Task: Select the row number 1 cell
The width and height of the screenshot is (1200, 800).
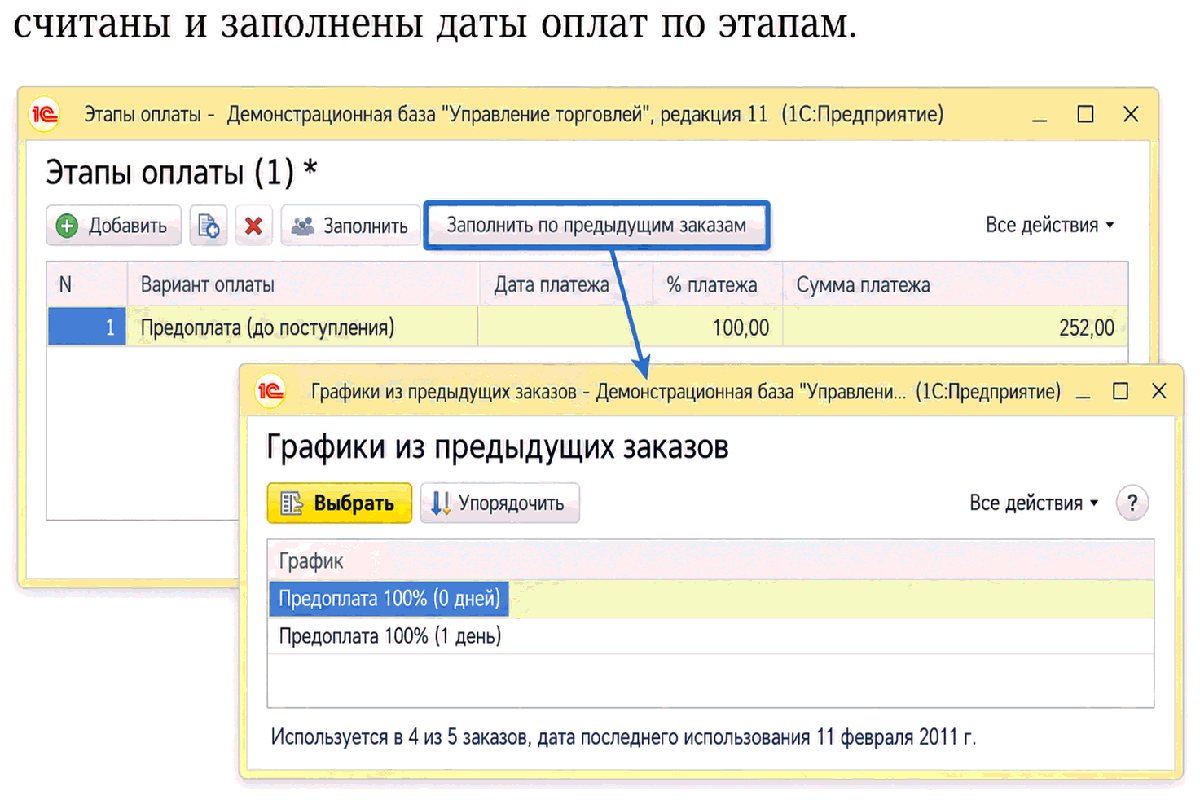Action: (x=87, y=327)
